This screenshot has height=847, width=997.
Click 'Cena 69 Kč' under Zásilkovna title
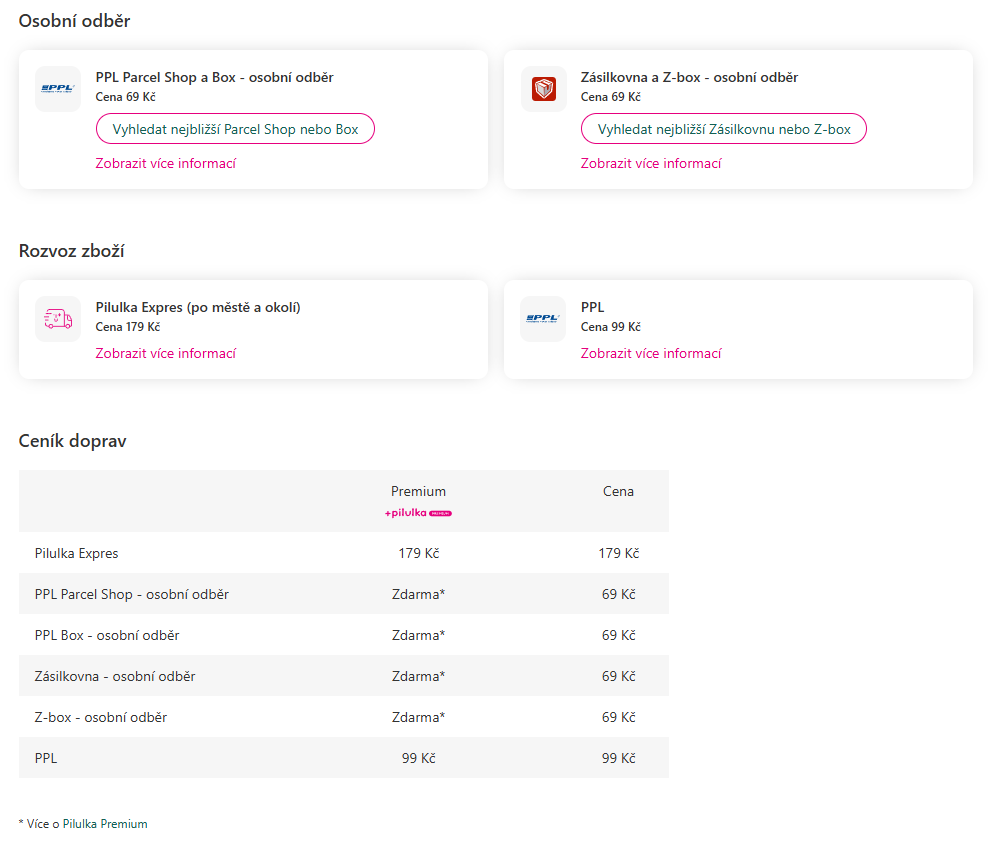pos(610,97)
